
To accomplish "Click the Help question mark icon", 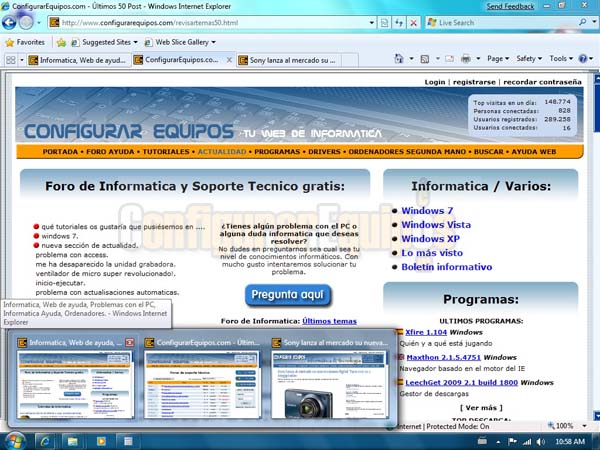I will 582,59.
